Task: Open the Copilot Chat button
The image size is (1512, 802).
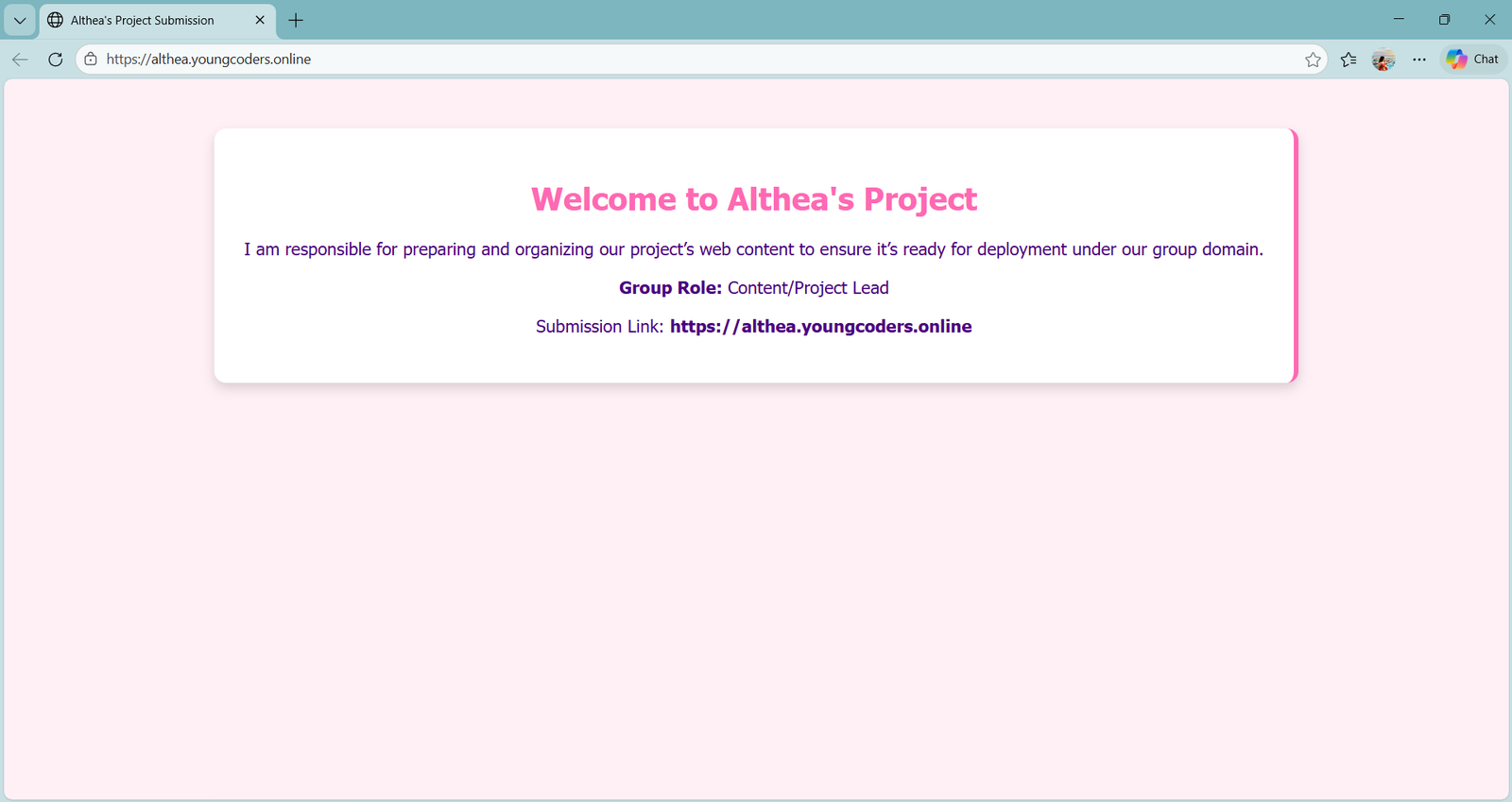Action: point(1472,60)
